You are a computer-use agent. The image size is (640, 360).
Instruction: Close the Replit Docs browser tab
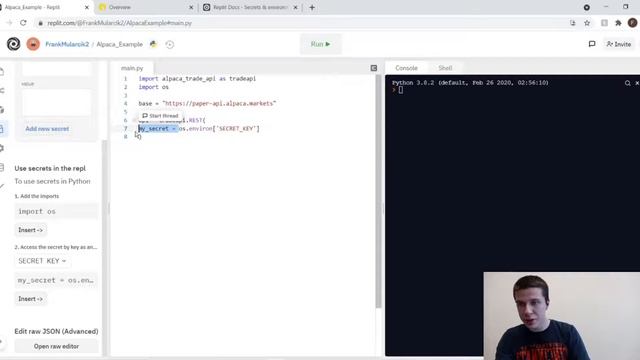296,7
